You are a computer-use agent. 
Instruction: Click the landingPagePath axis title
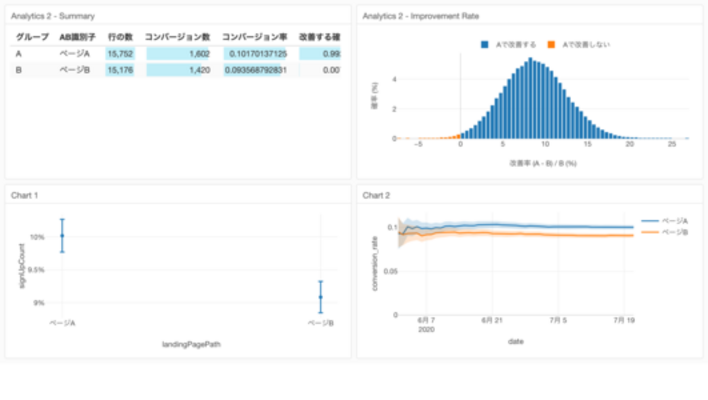[191, 344]
